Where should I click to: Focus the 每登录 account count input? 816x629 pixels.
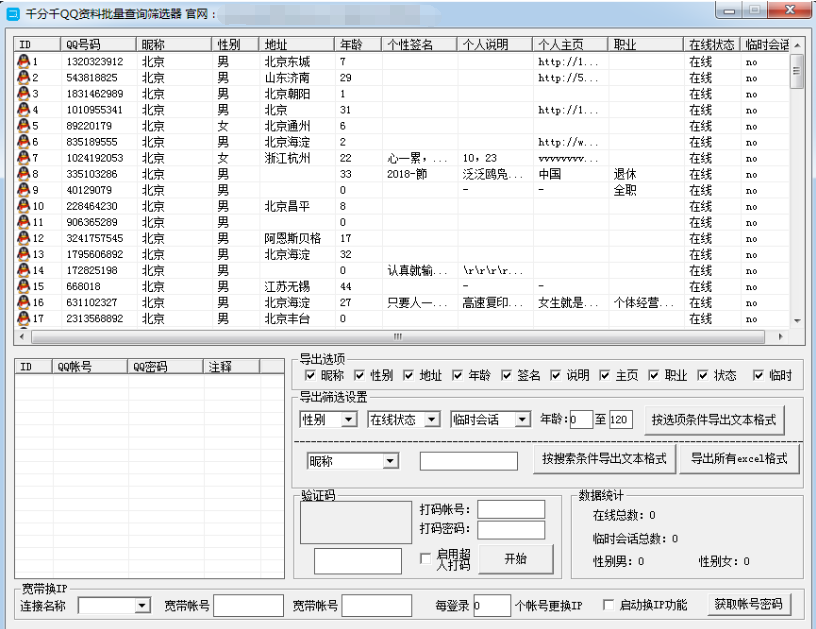tap(492, 605)
